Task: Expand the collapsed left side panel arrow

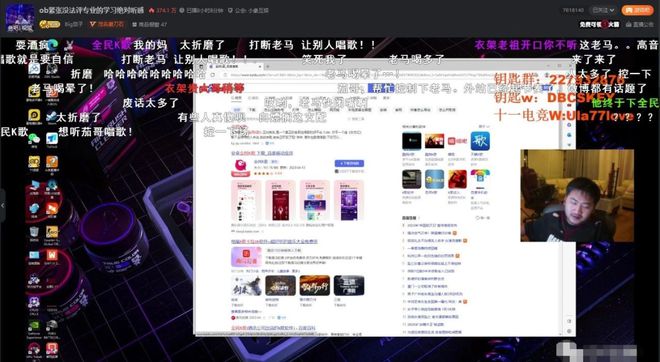Action: coord(3,205)
